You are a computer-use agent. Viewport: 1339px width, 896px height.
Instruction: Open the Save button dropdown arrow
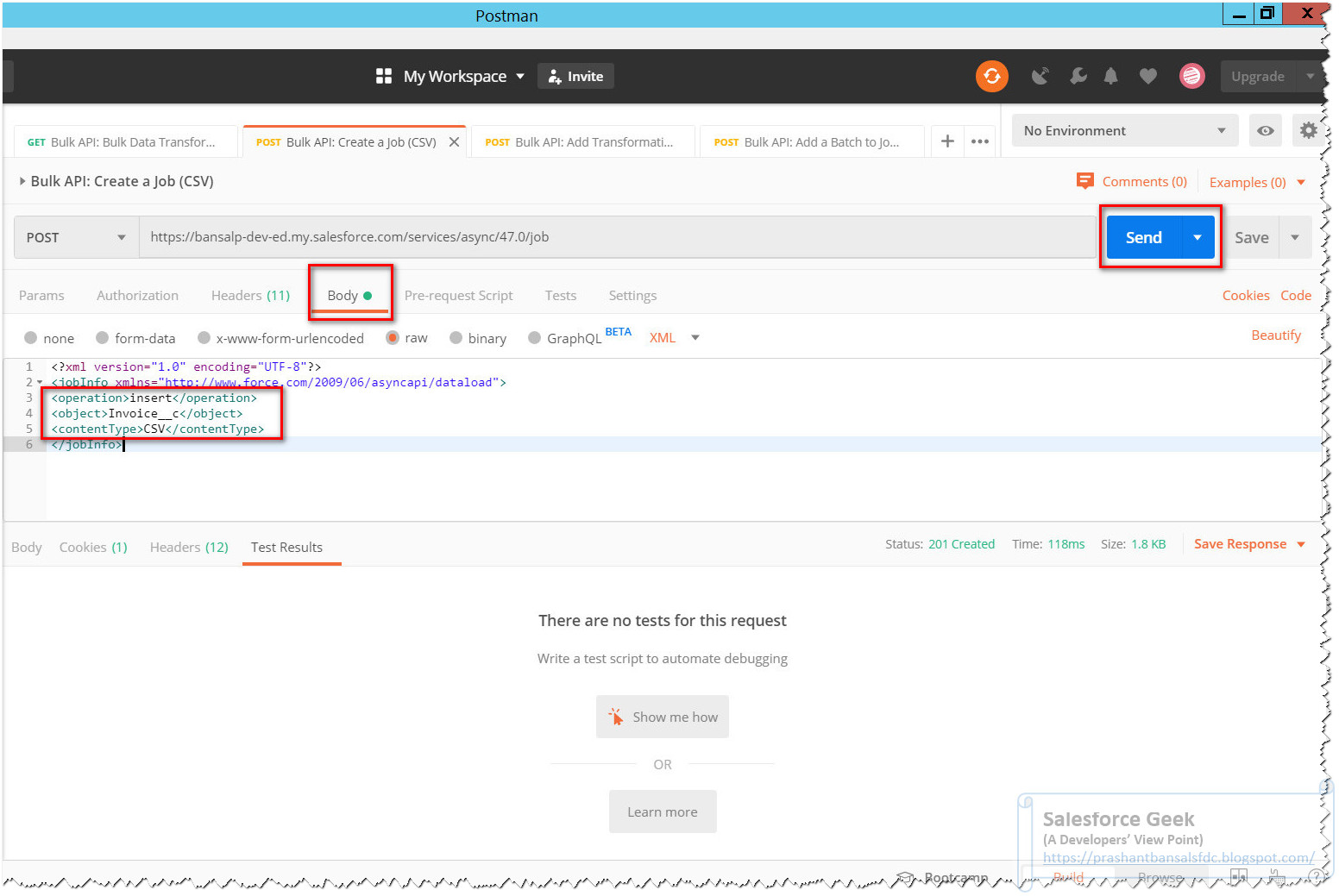point(1294,237)
